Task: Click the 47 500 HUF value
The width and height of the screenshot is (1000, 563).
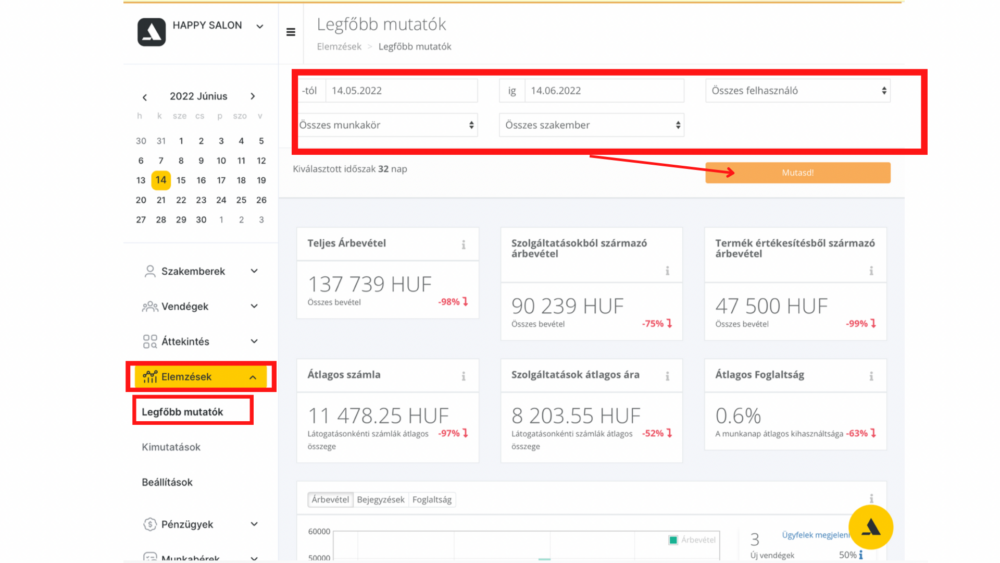Action: tap(771, 306)
